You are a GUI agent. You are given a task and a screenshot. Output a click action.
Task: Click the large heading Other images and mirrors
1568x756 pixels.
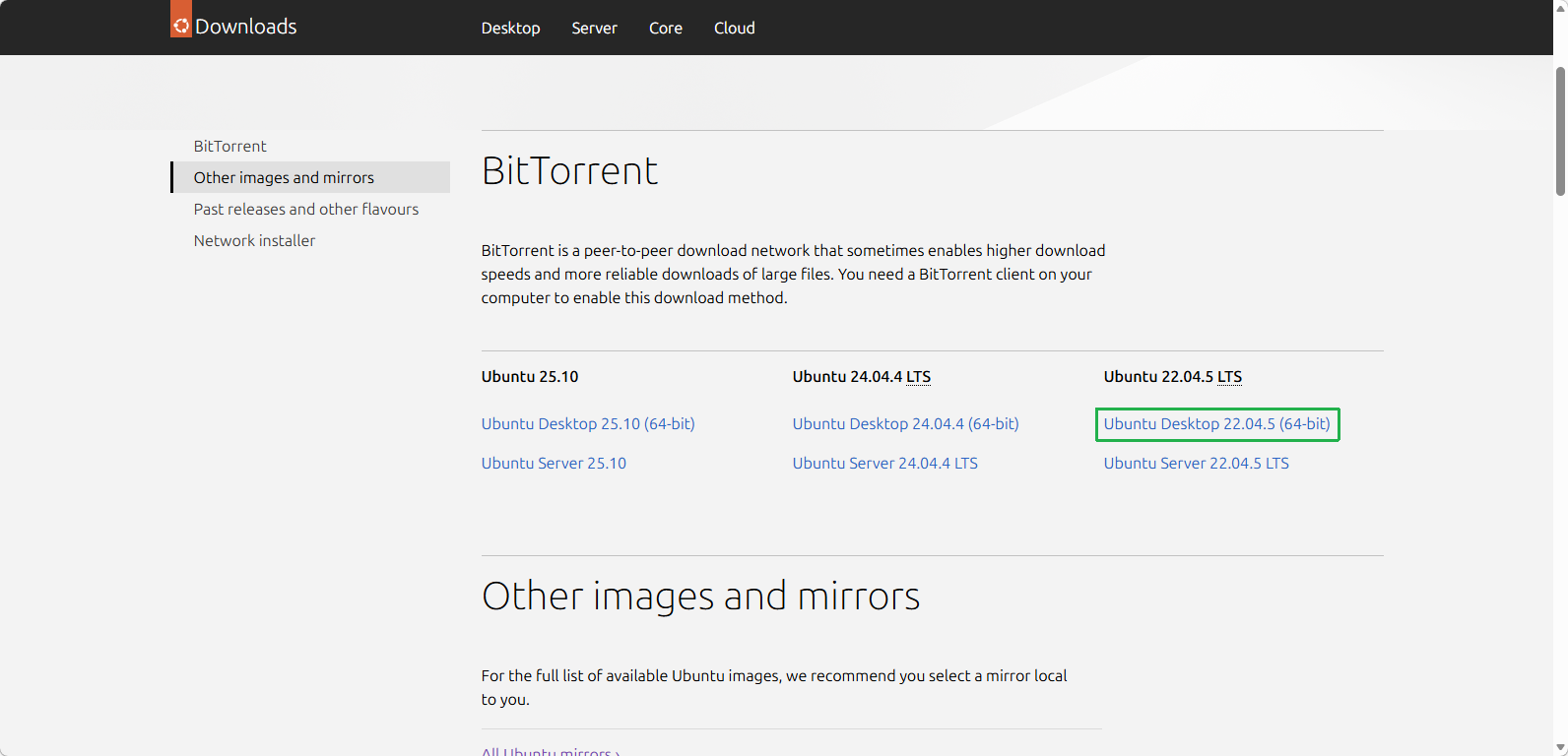coord(700,597)
